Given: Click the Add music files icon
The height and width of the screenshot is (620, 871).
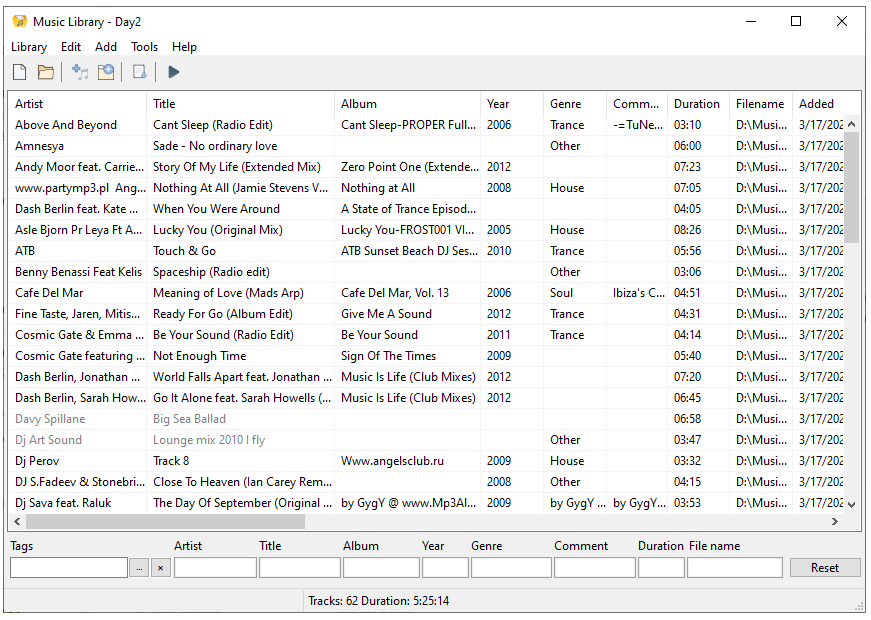Looking at the screenshot, I should (x=80, y=72).
